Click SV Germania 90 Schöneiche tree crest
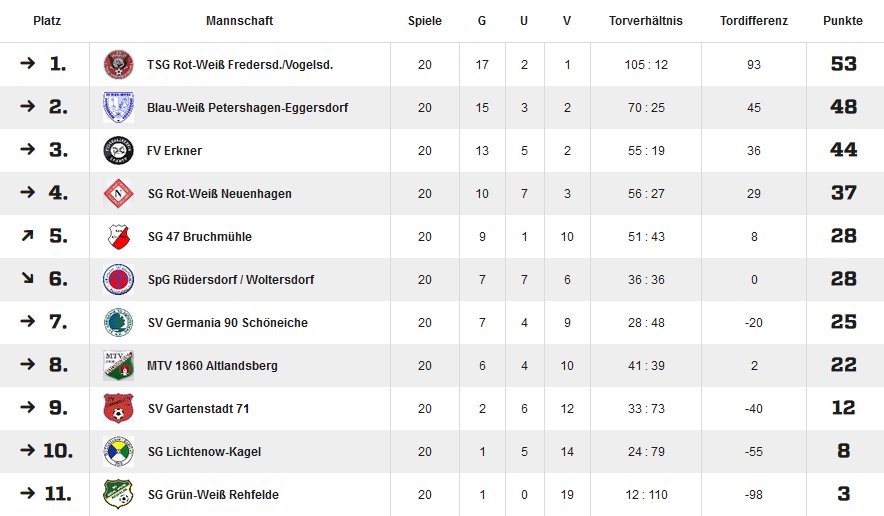The width and height of the screenshot is (884, 516). pyautogui.click(x=118, y=323)
